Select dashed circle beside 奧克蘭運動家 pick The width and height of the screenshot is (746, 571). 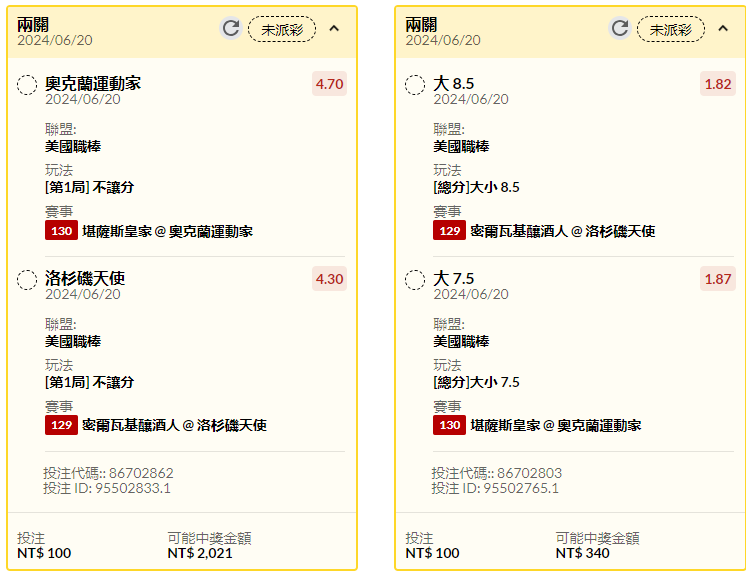[27, 85]
